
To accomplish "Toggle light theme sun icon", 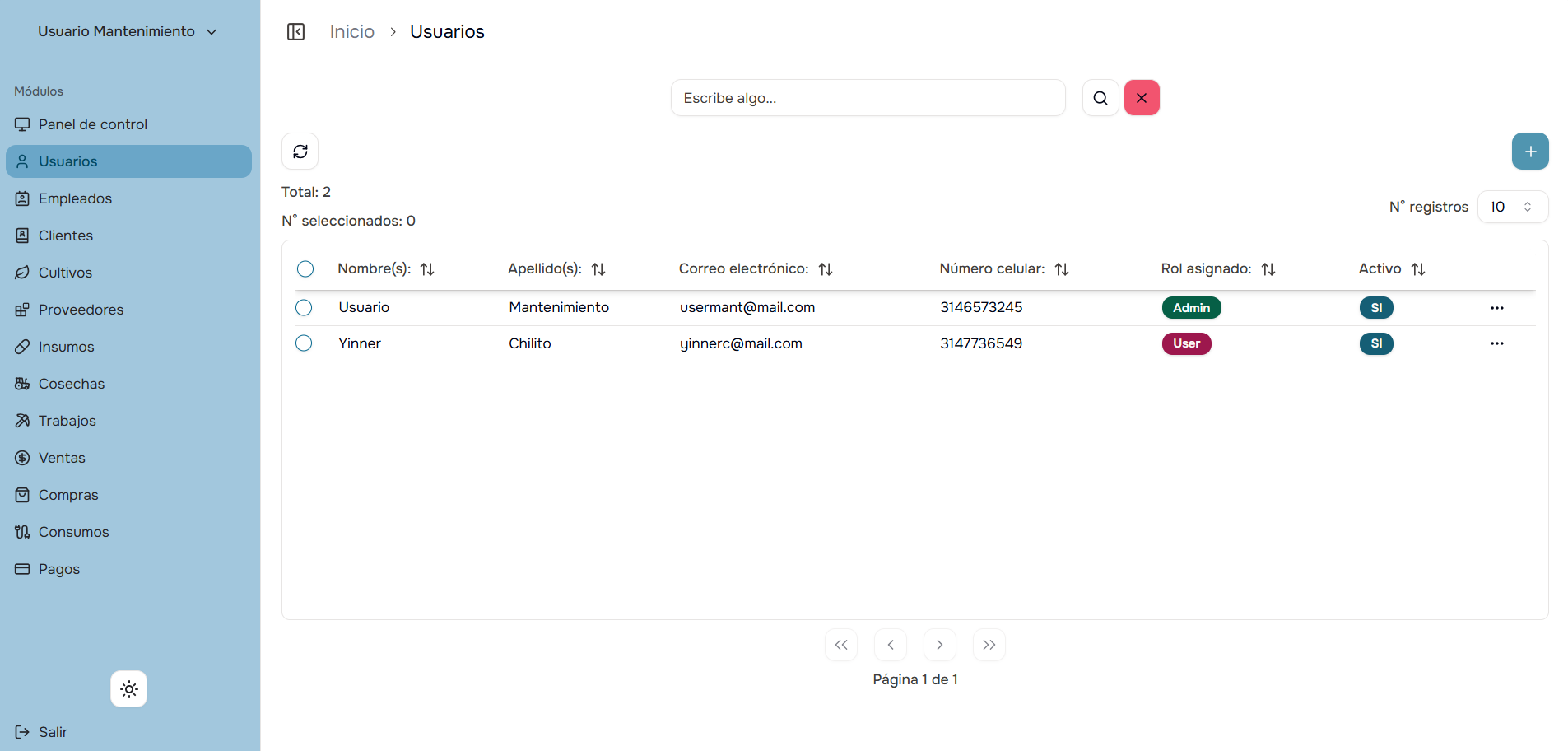I will [129, 689].
